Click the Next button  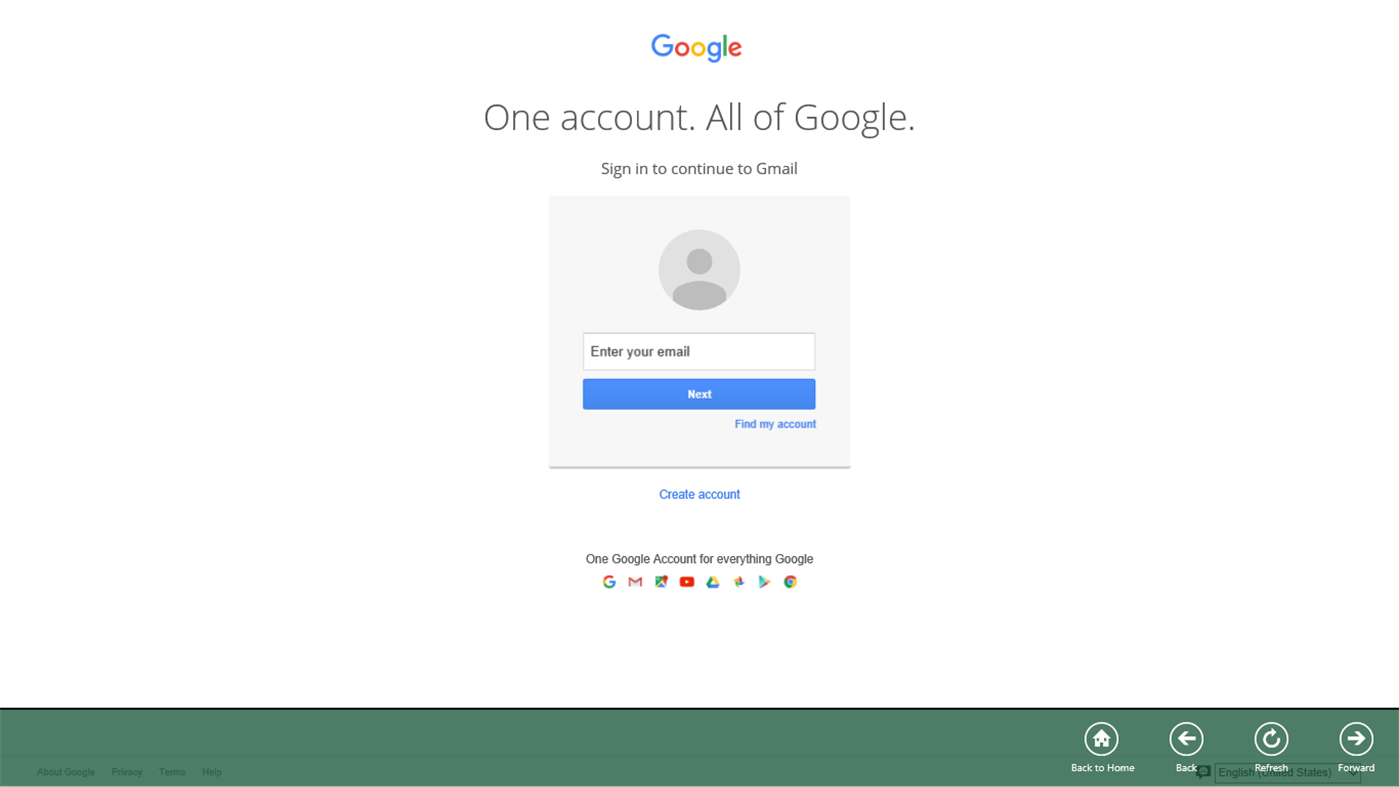pyautogui.click(x=699, y=394)
